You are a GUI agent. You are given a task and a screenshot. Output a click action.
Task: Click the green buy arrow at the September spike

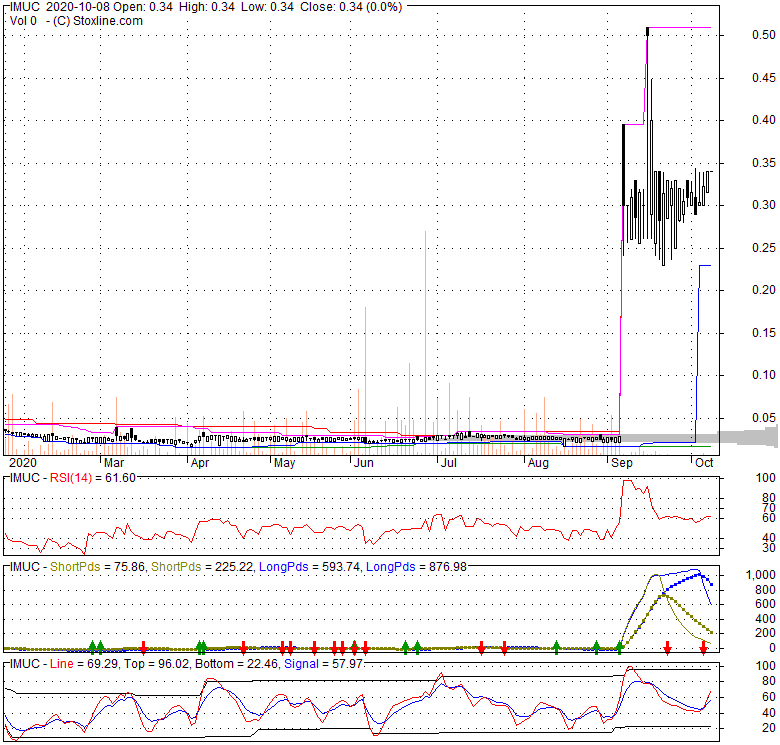(620, 647)
